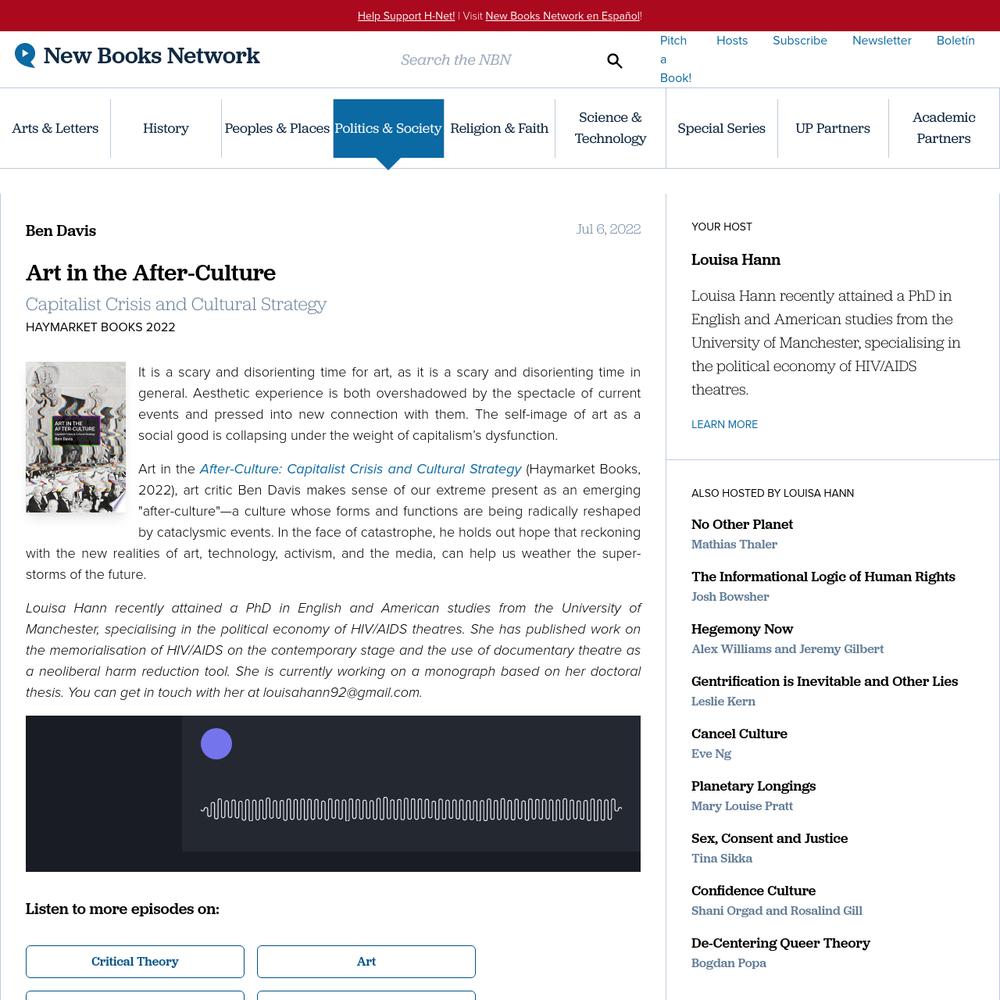Click the Jul 6, 2022 date
This screenshot has height=1000, width=1000.
click(608, 229)
